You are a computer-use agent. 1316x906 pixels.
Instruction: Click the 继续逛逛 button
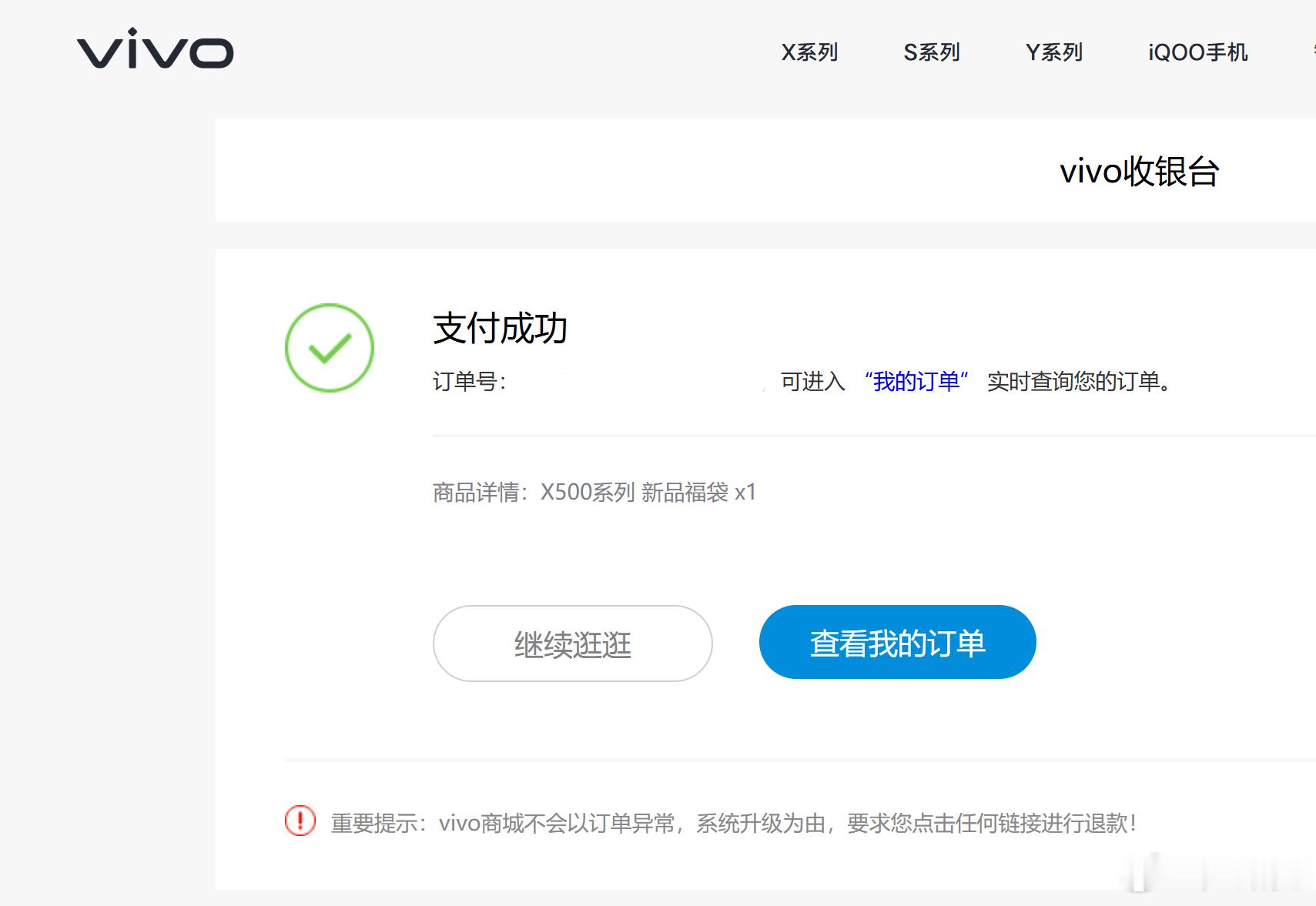[x=573, y=644]
